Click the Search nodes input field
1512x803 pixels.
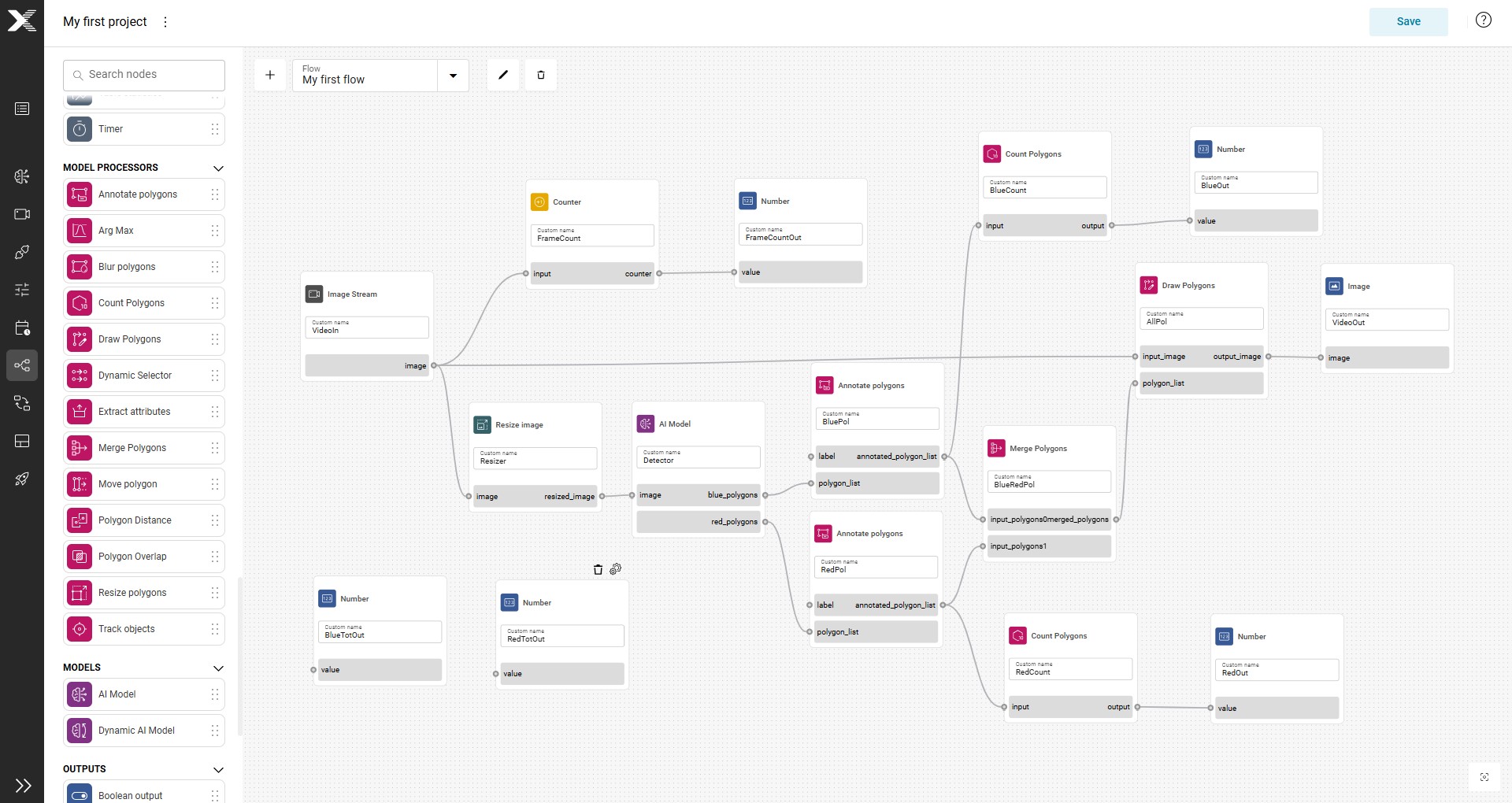pos(144,75)
